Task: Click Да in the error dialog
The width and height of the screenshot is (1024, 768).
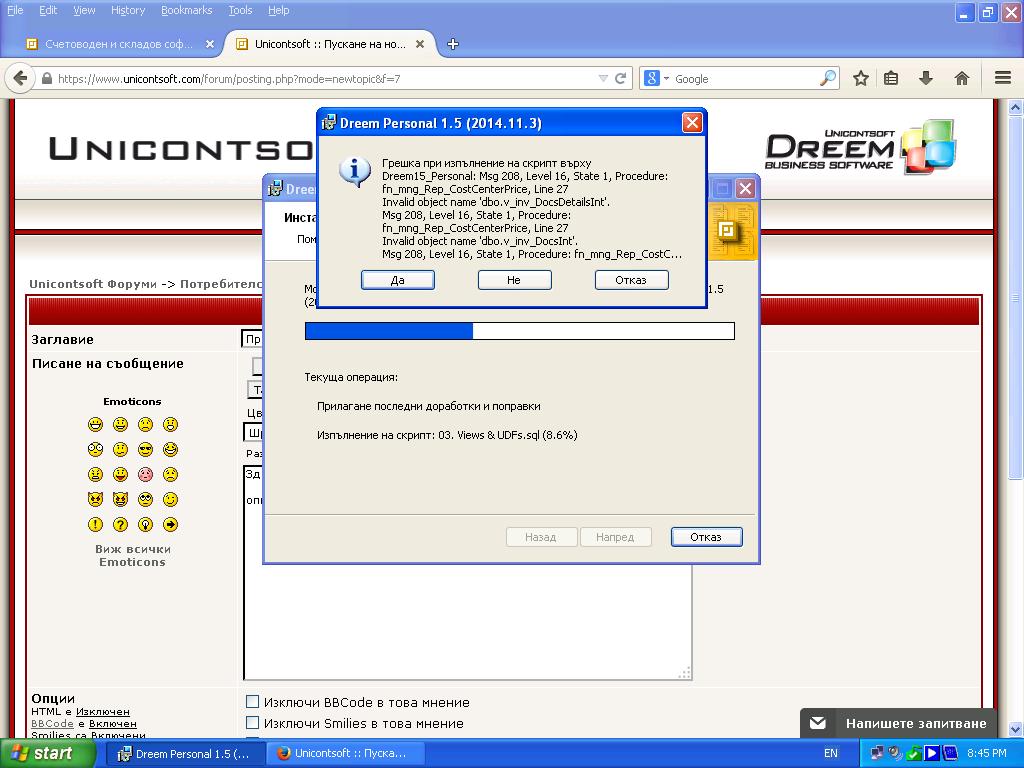Action: [x=398, y=280]
